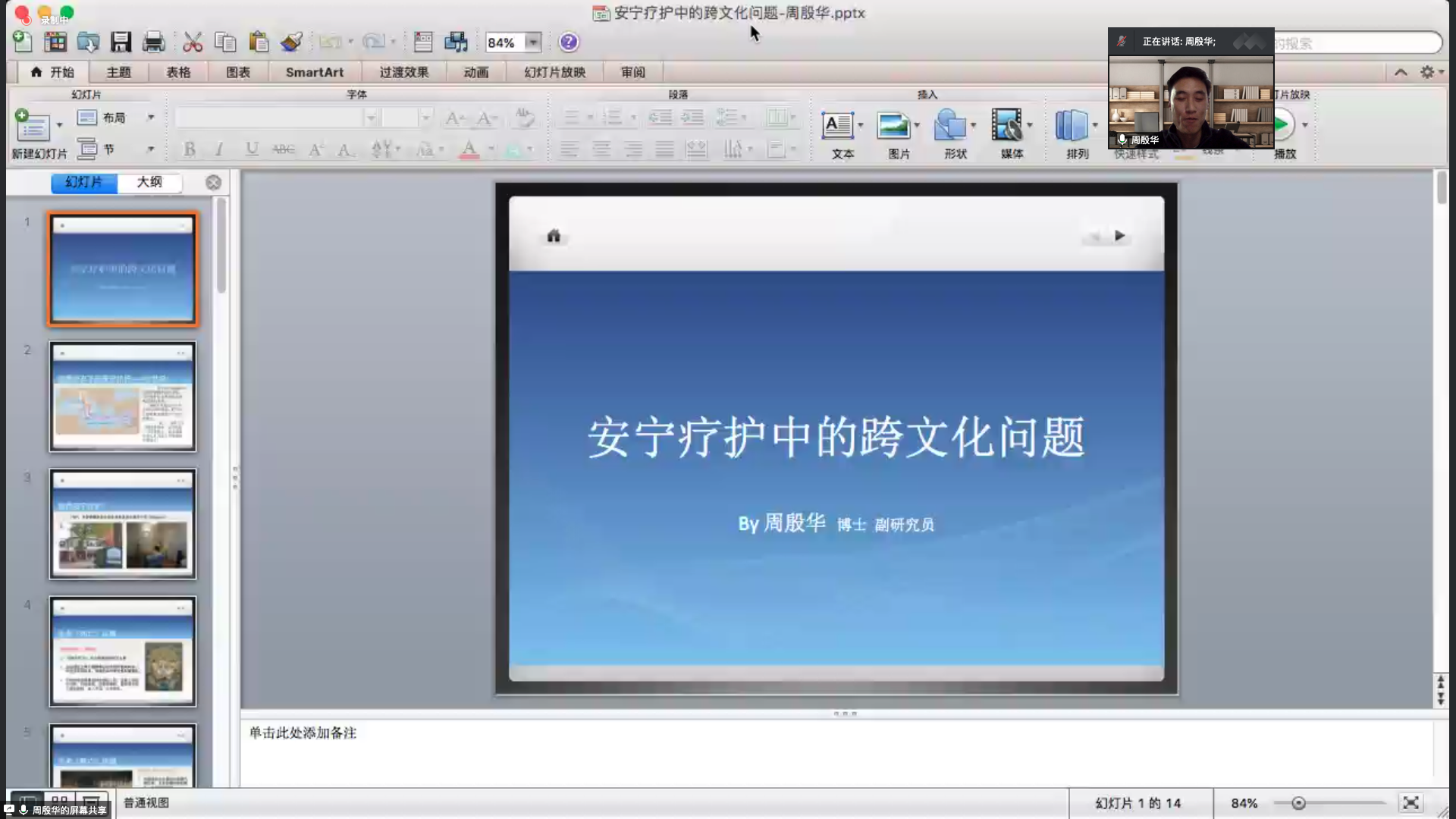Click the Cut scissors icon
1456x819 pixels.
(193, 42)
